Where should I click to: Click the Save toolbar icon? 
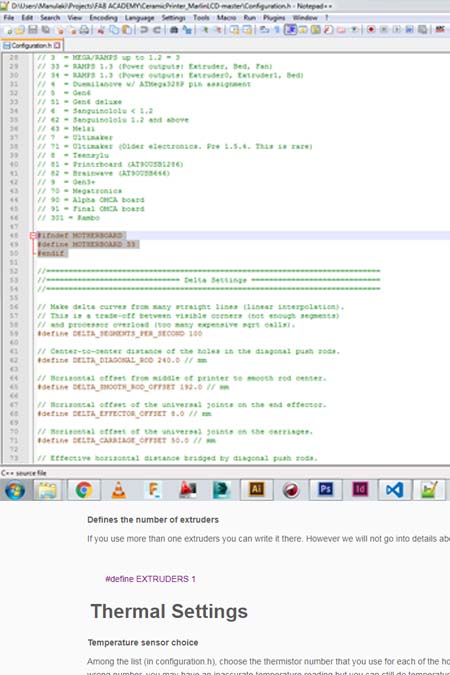coord(33,30)
